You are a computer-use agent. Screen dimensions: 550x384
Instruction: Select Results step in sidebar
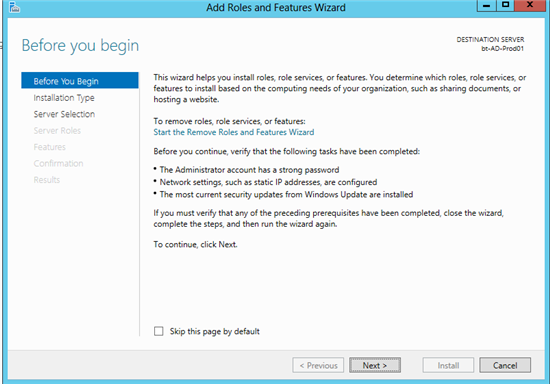47,180
